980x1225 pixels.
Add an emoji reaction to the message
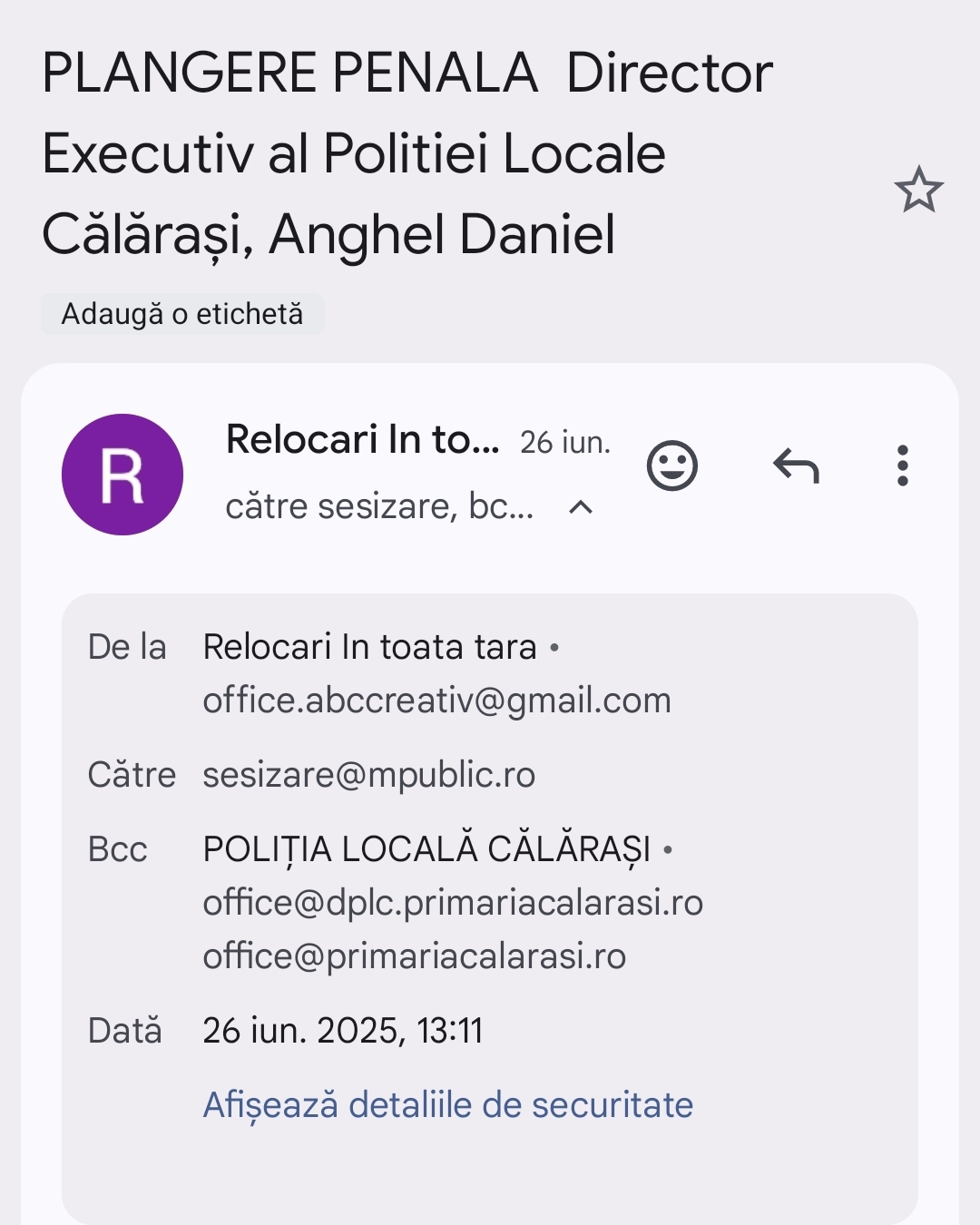pos(671,466)
